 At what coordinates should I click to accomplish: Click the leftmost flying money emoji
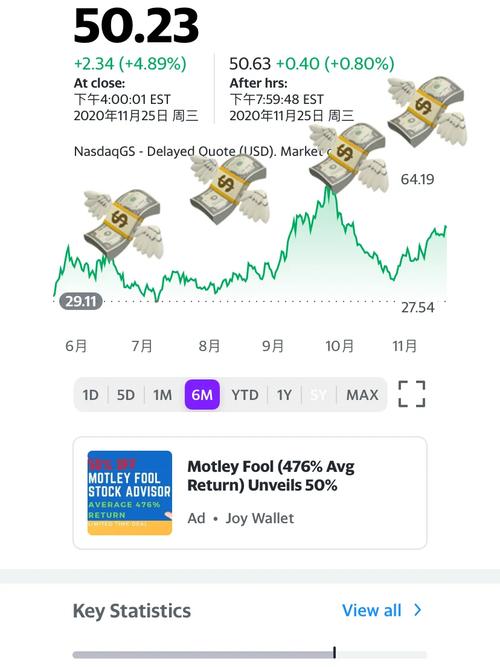(x=123, y=224)
